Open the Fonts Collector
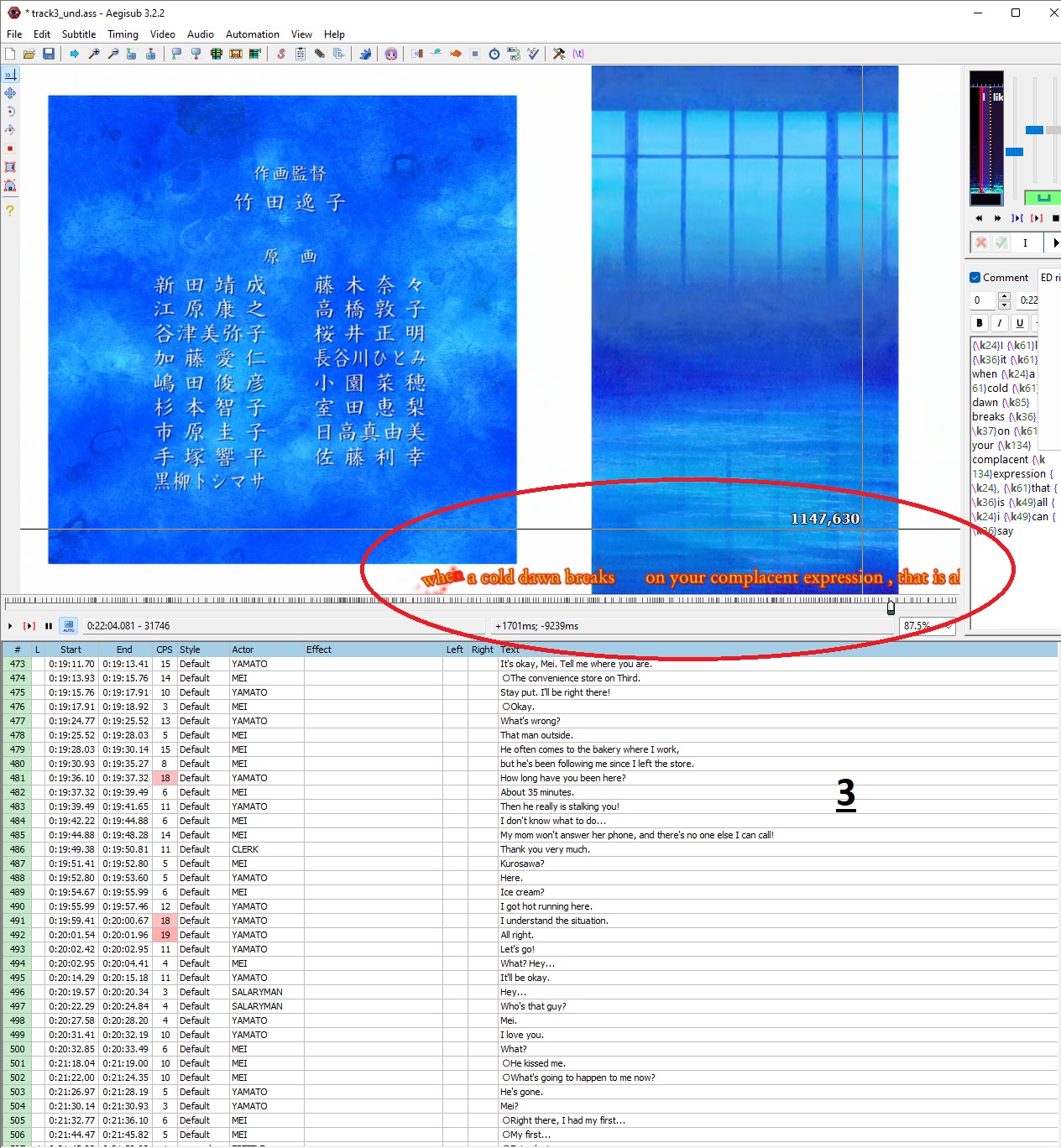This screenshot has height=1148, width=1061. 339,54
